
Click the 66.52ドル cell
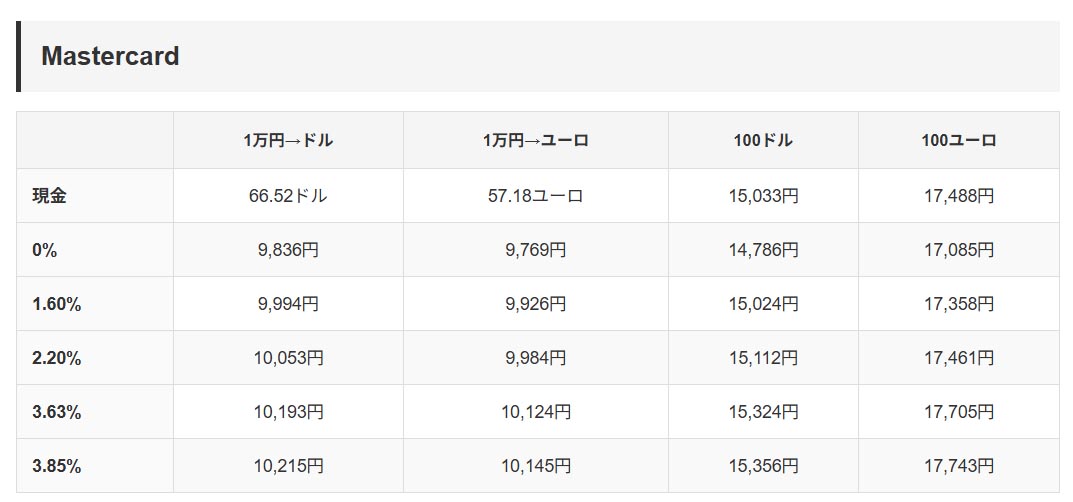[288, 196]
